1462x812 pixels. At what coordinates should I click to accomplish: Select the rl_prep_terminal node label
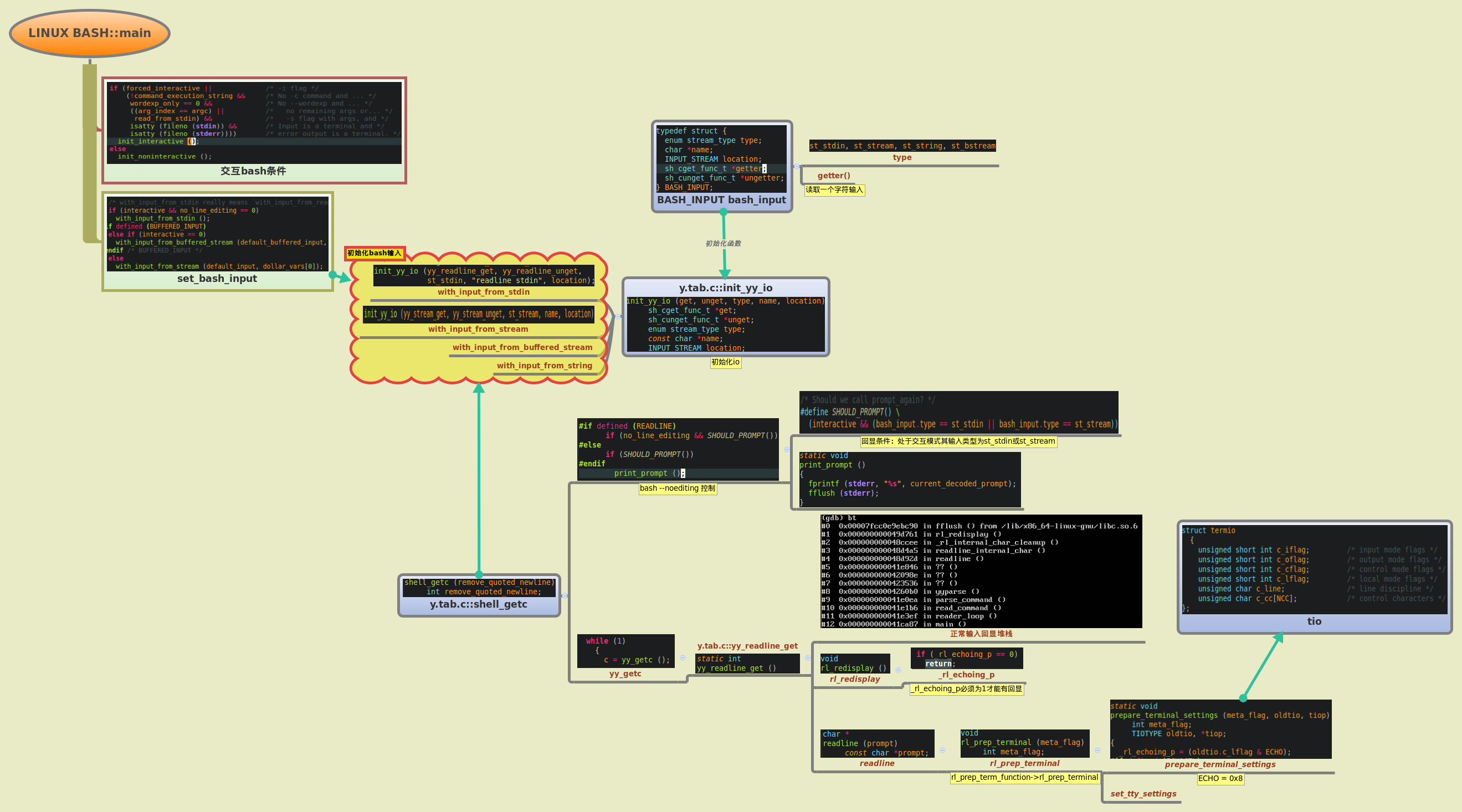coord(1024,763)
